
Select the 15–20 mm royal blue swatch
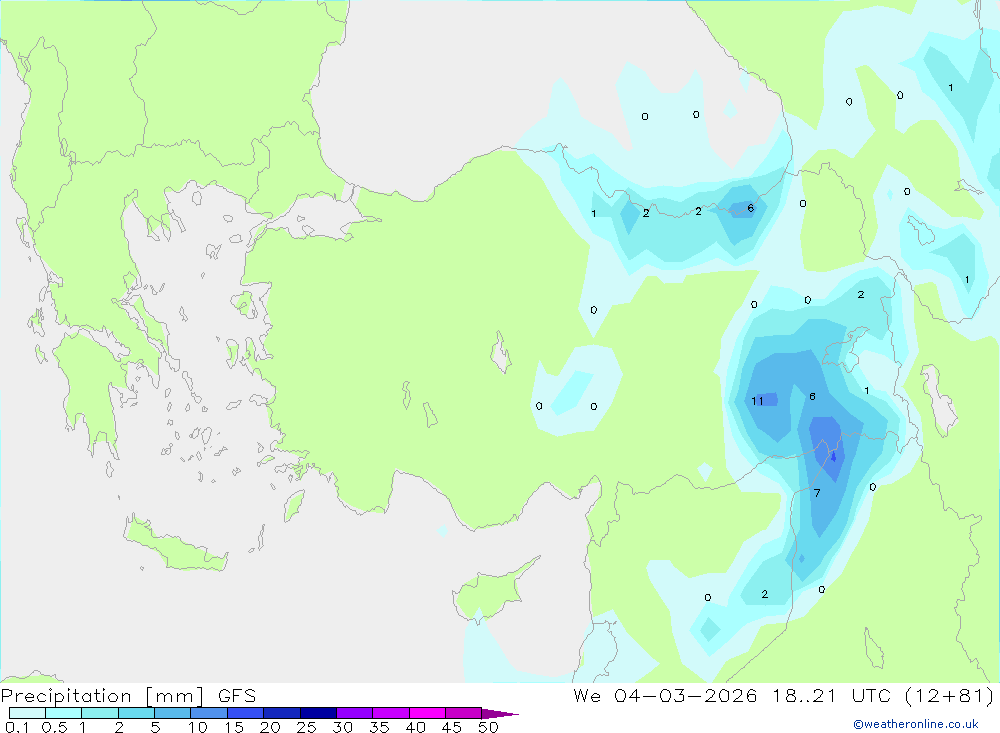[x=245, y=713]
